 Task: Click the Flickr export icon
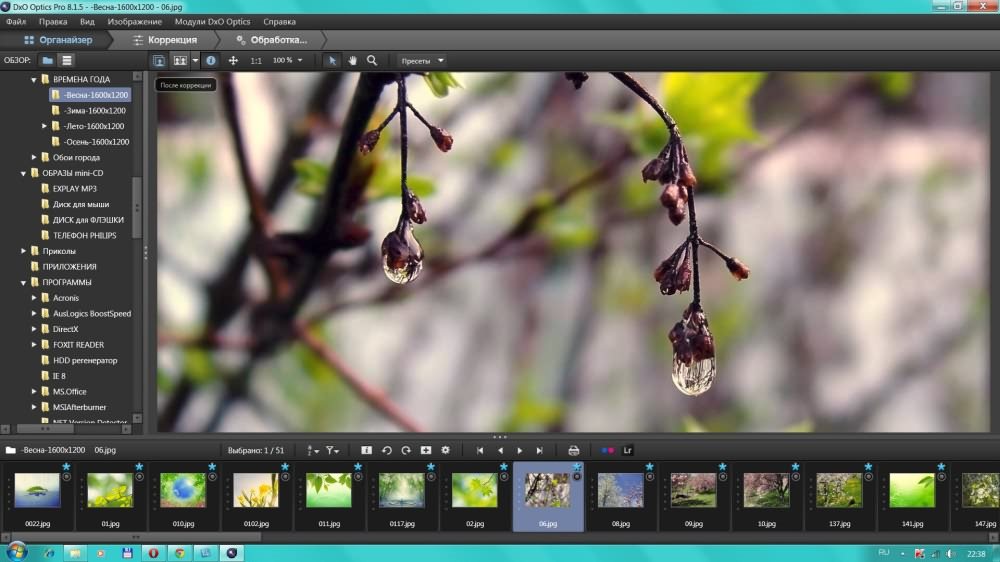click(607, 450)
